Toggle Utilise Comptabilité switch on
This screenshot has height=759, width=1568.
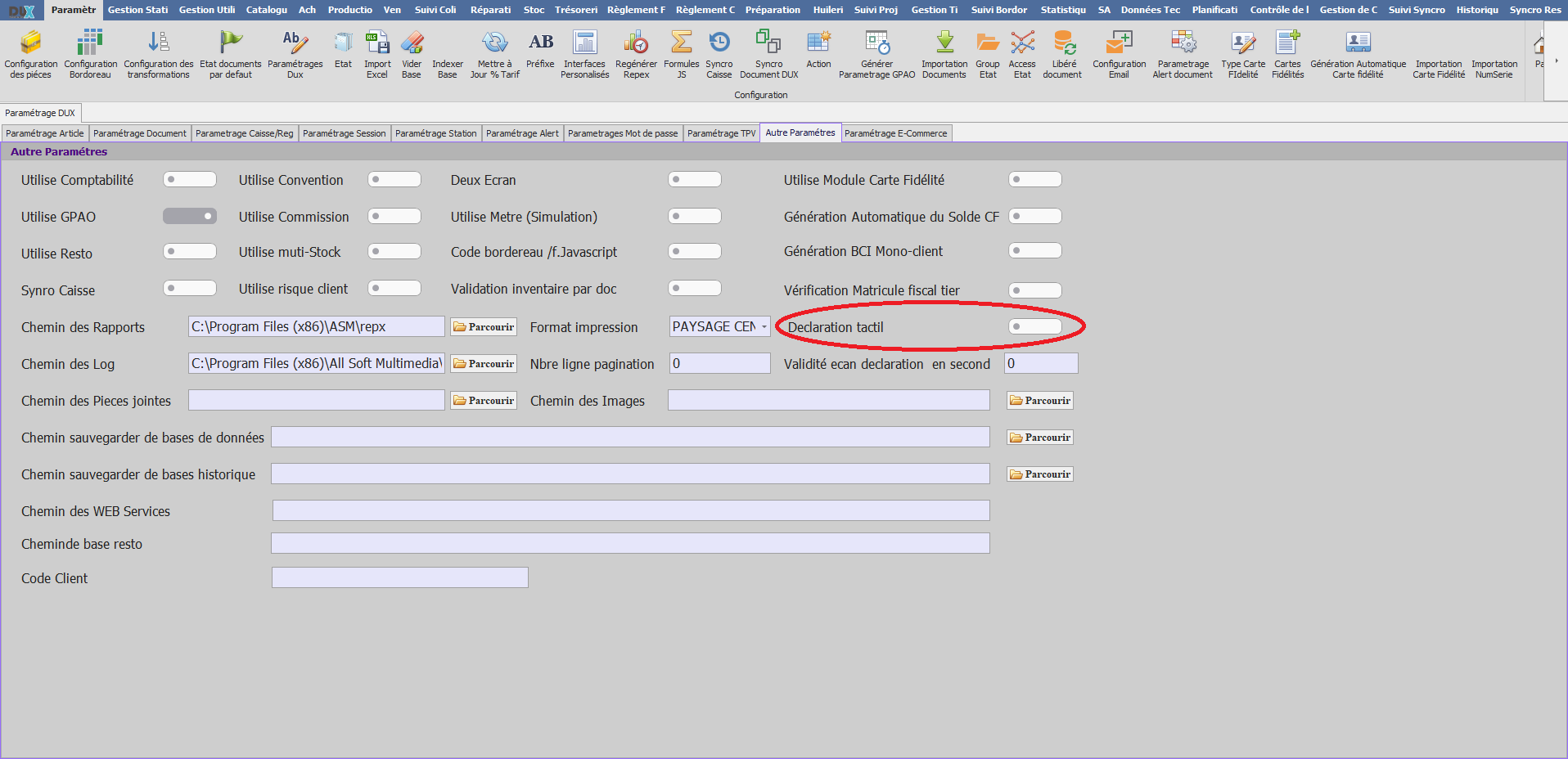tap(190, 179)
